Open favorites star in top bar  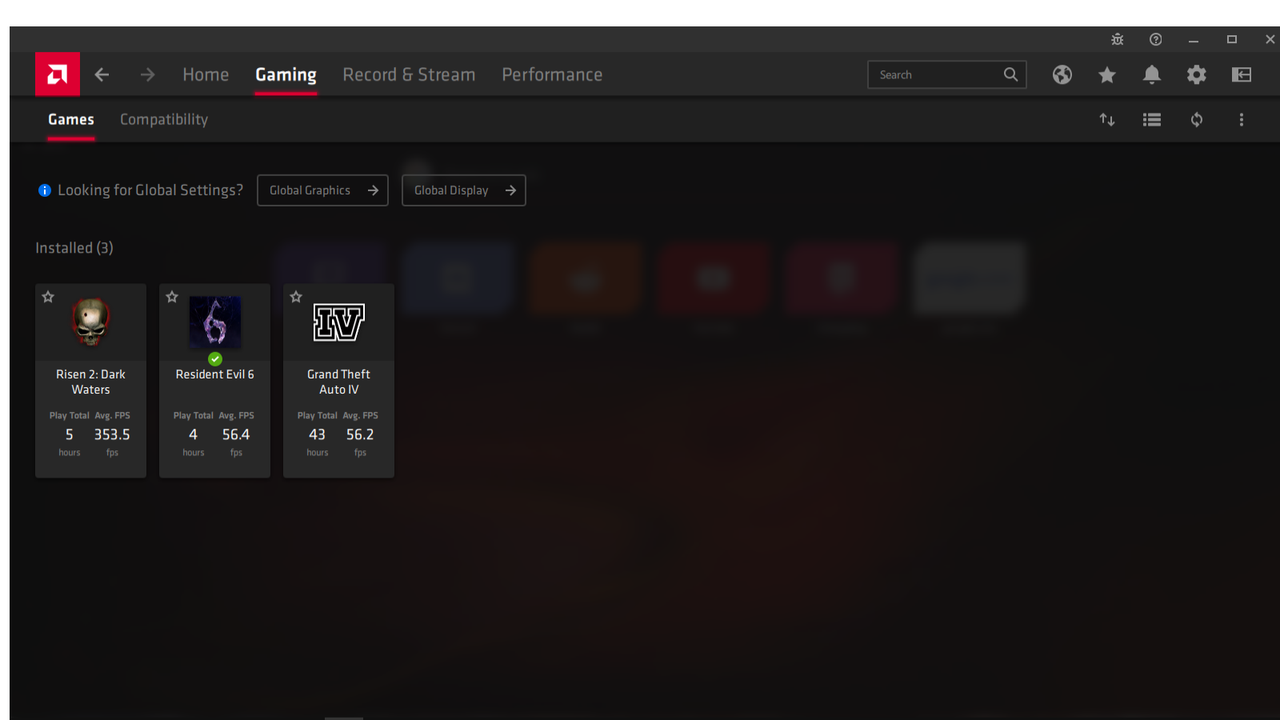pyautogui.click(x=1107, y=75)
